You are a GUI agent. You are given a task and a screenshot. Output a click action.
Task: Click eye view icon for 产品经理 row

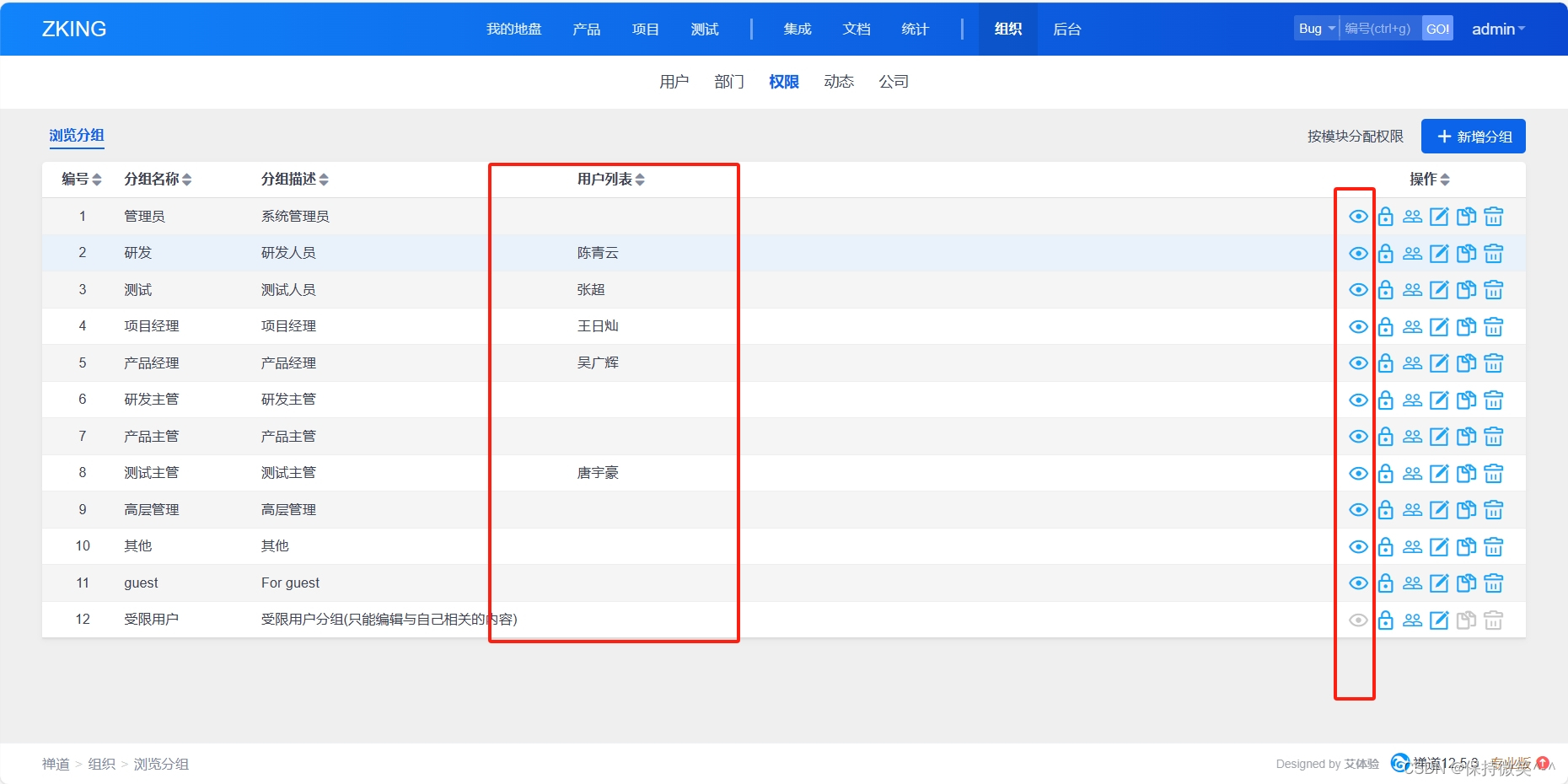[x=1358, y=363]
